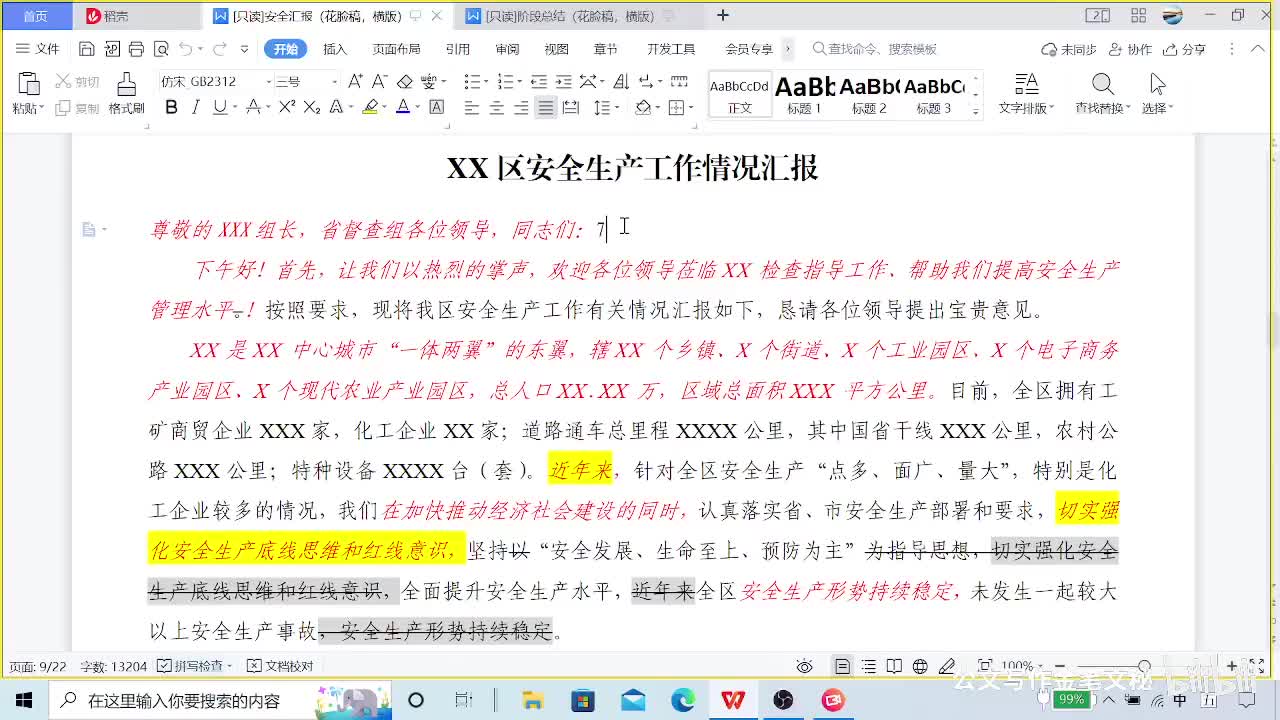This screenshot has height=720, width=1280.
Task: Switch to the 视图 ribbon tab
Action: [x=556, y=49]
